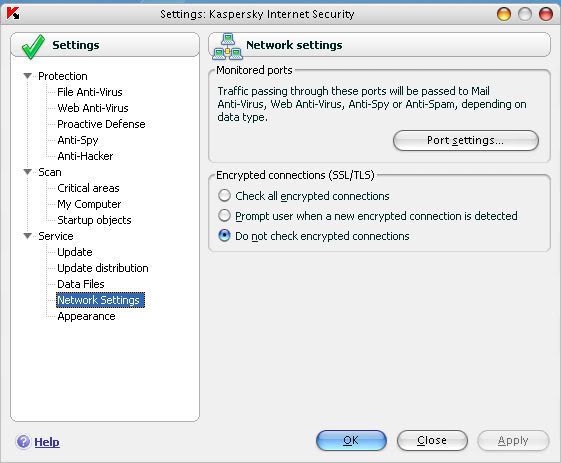561x463 pixels.
Task: Click the orange minimize window button
Action: tap(504, 14)
